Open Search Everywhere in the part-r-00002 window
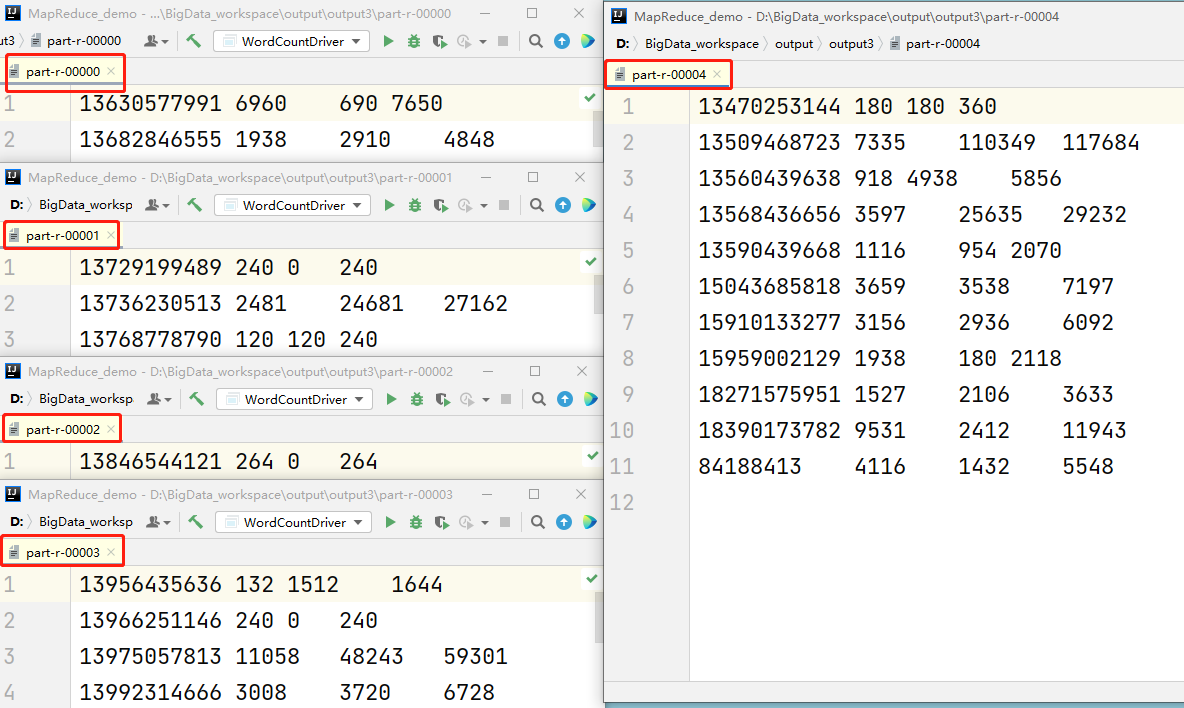1184x708 pixels. point(538,399)
